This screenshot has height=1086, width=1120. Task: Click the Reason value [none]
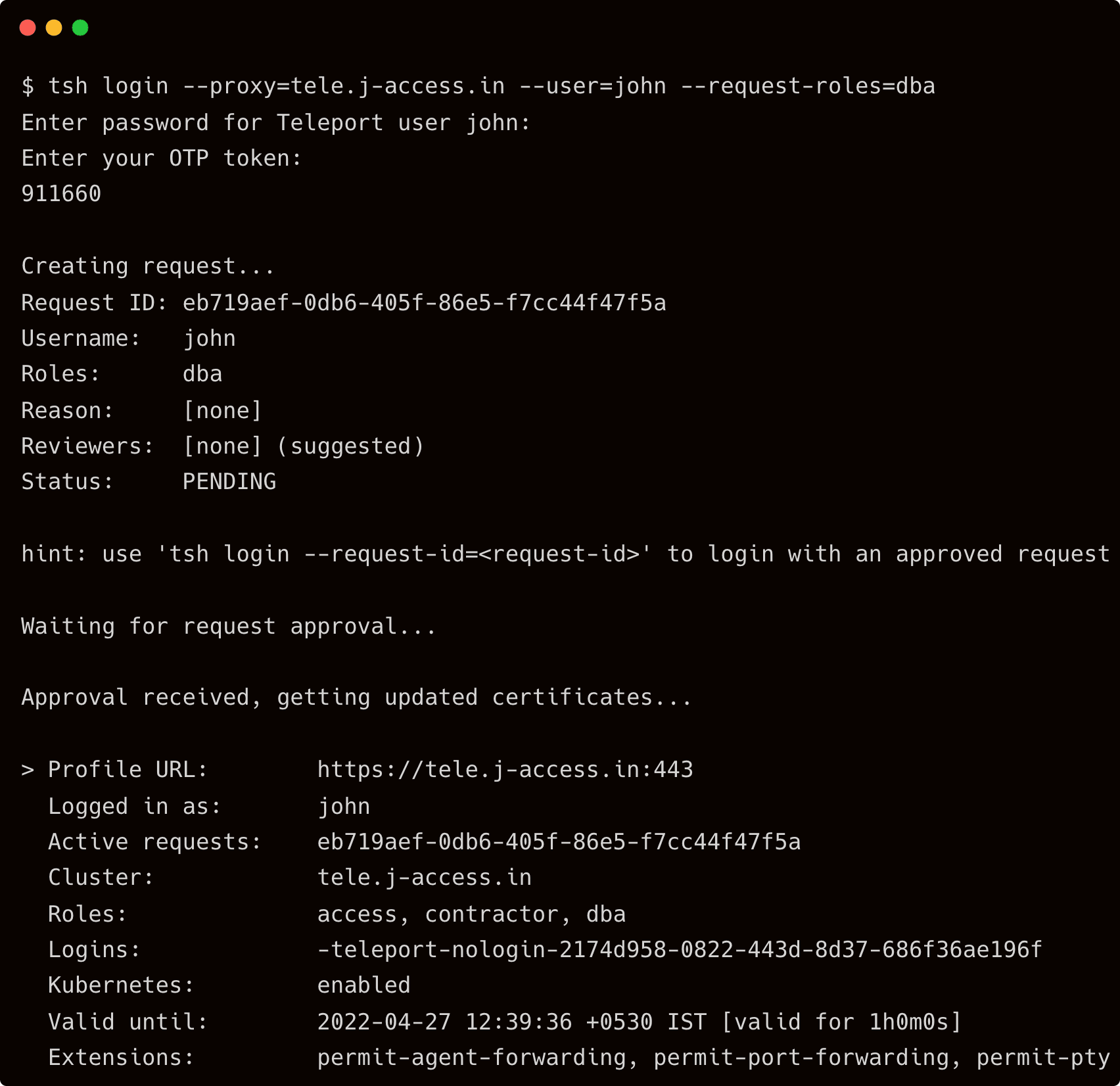222,410
